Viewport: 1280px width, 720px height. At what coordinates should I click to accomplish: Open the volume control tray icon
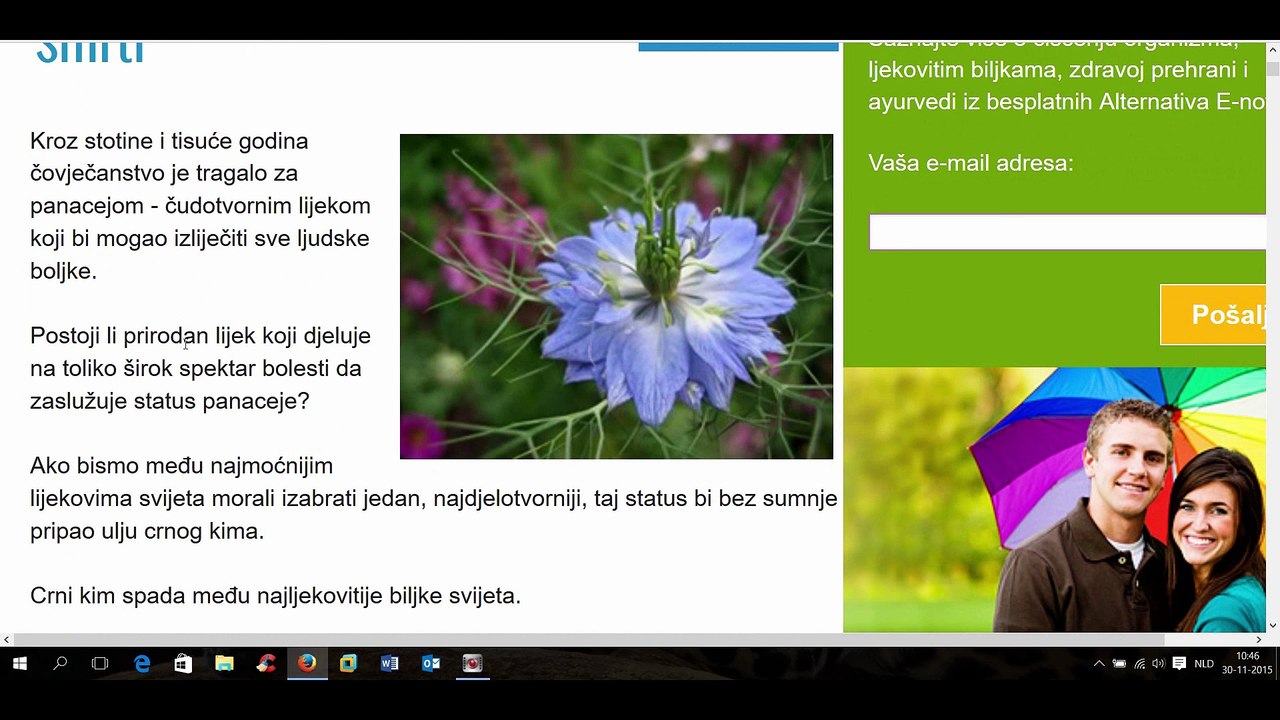coord(1158,663)
